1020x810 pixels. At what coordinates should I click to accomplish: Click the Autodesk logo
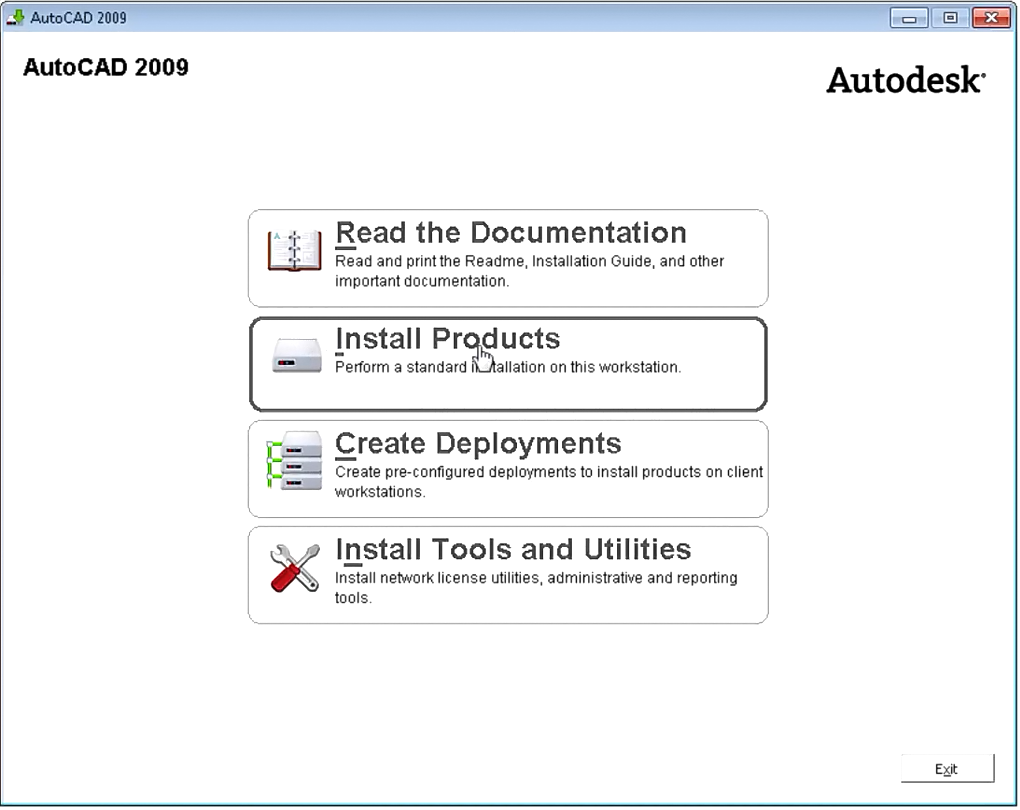pos(906,80)
